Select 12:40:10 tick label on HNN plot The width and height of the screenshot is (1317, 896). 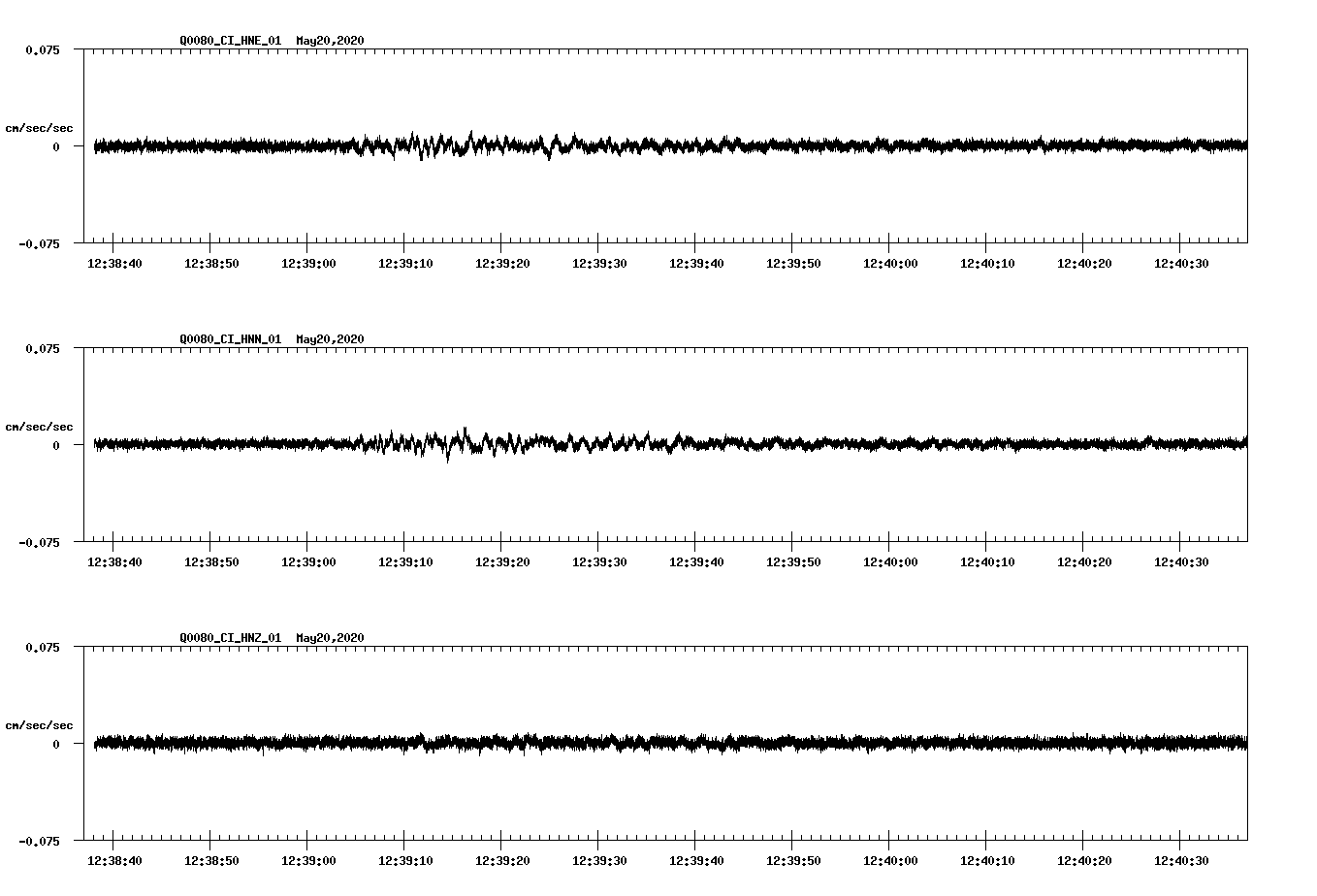[987, 562]
